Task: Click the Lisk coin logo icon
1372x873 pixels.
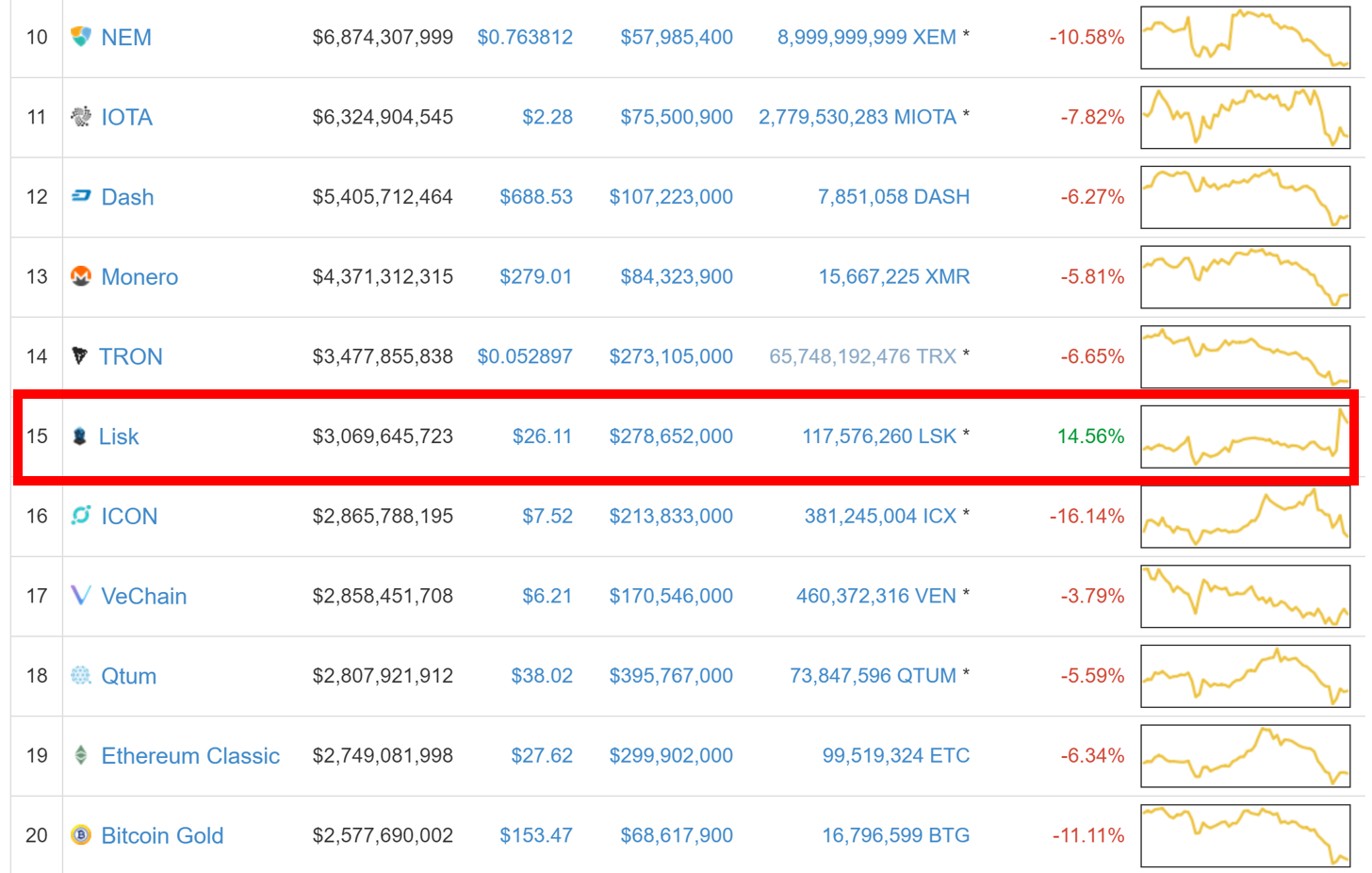Action: (x=80, y=436)
